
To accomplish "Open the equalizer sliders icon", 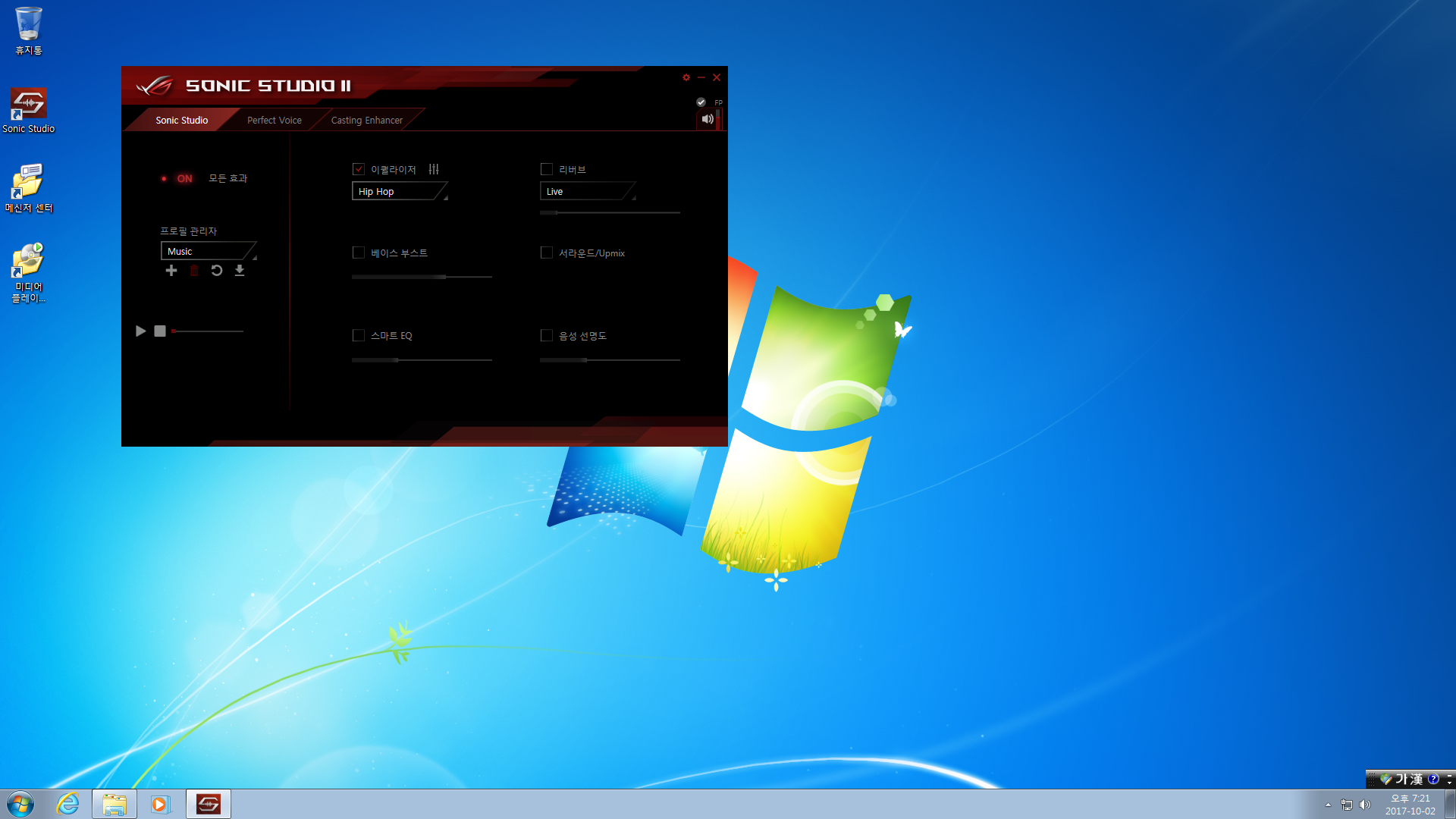I will point(434,169).
